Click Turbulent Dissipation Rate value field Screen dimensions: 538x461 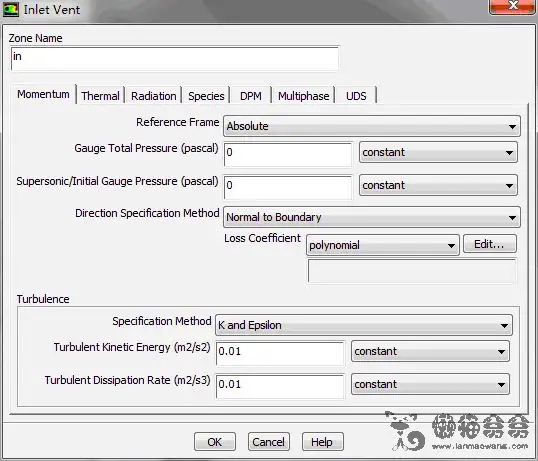click(x=280, y=386)
